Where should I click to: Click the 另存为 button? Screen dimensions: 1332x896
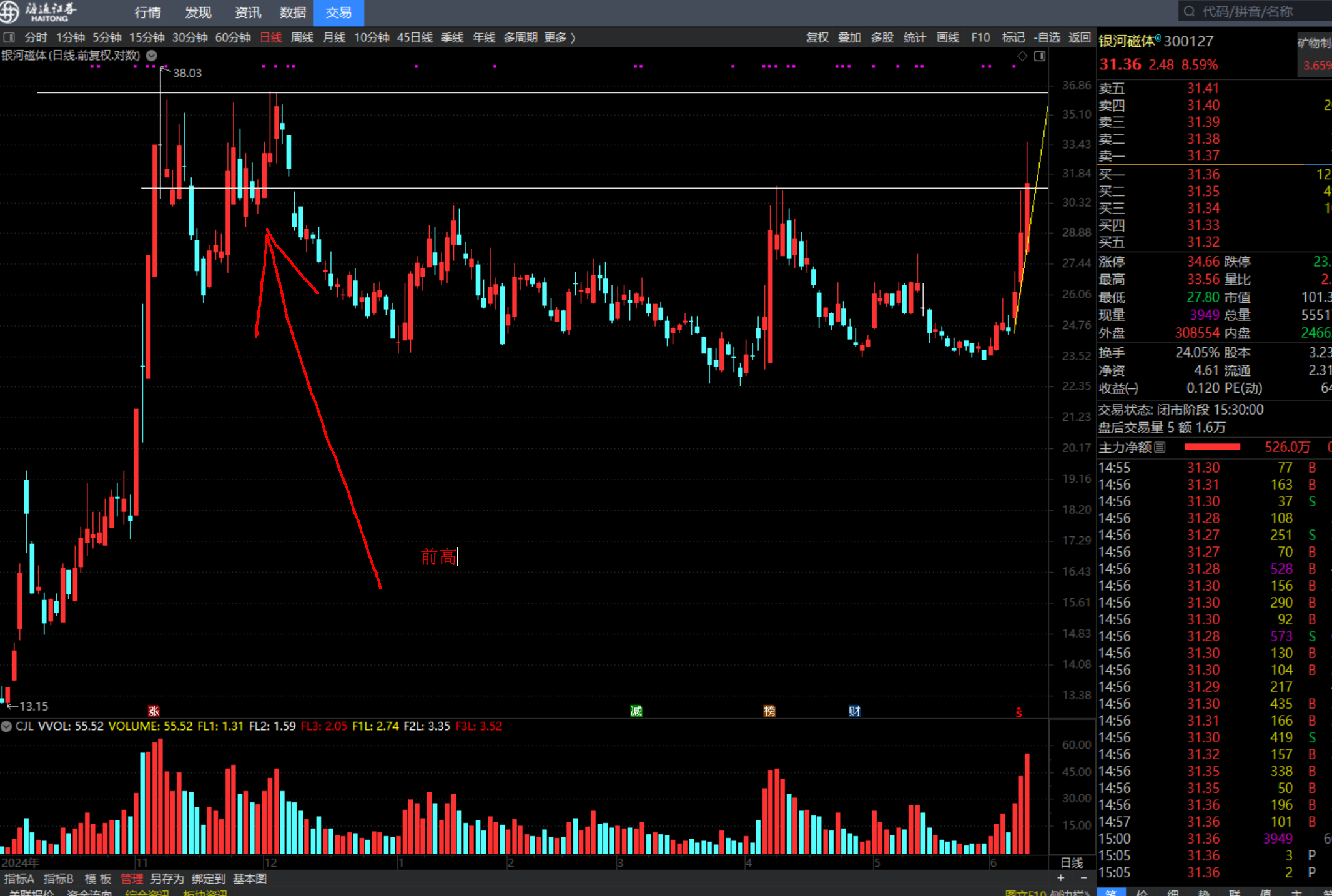tap(167, 879)
